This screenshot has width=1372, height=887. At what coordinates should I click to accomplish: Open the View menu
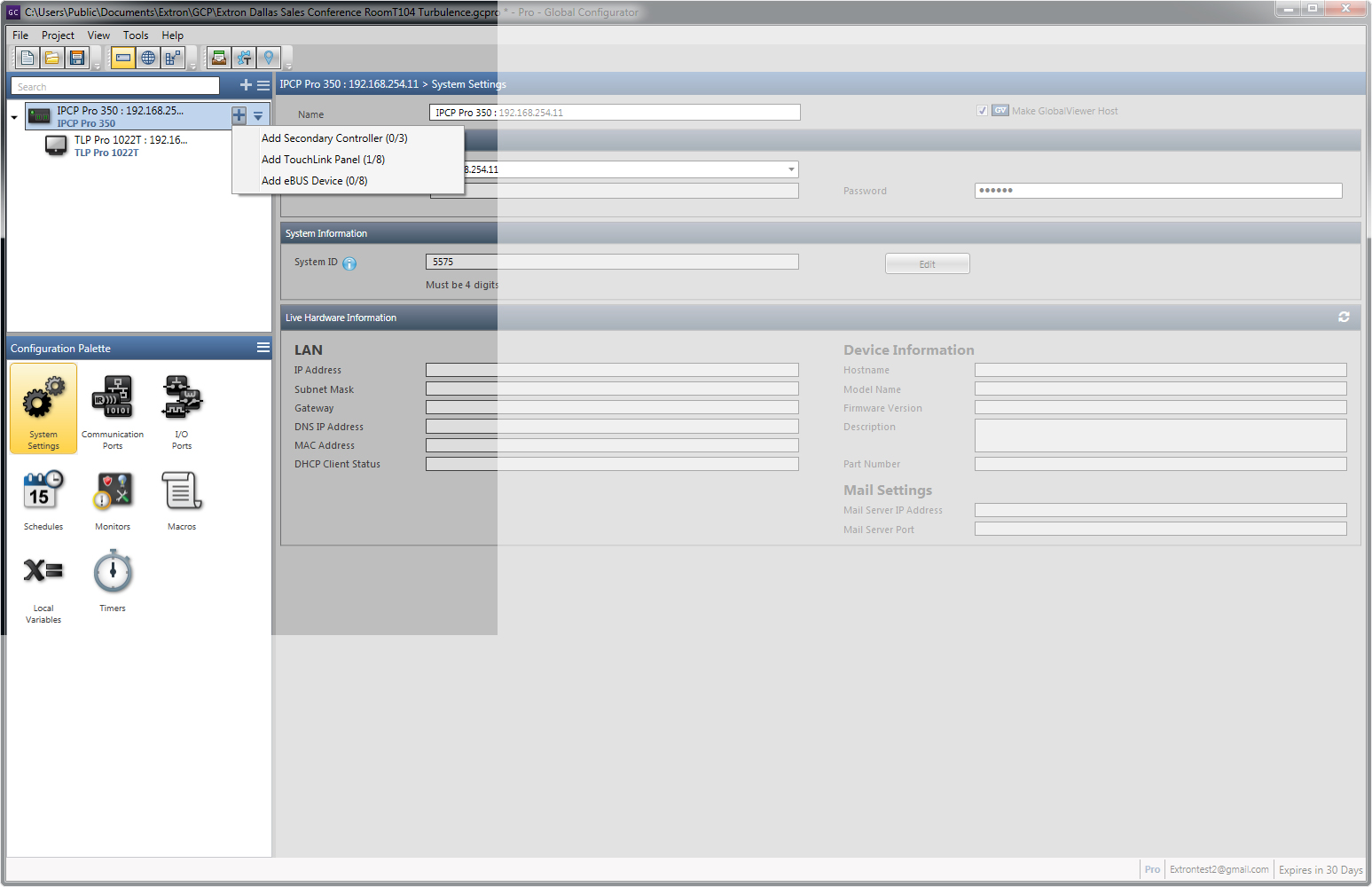pyautogui.click(x=98, y=35)
